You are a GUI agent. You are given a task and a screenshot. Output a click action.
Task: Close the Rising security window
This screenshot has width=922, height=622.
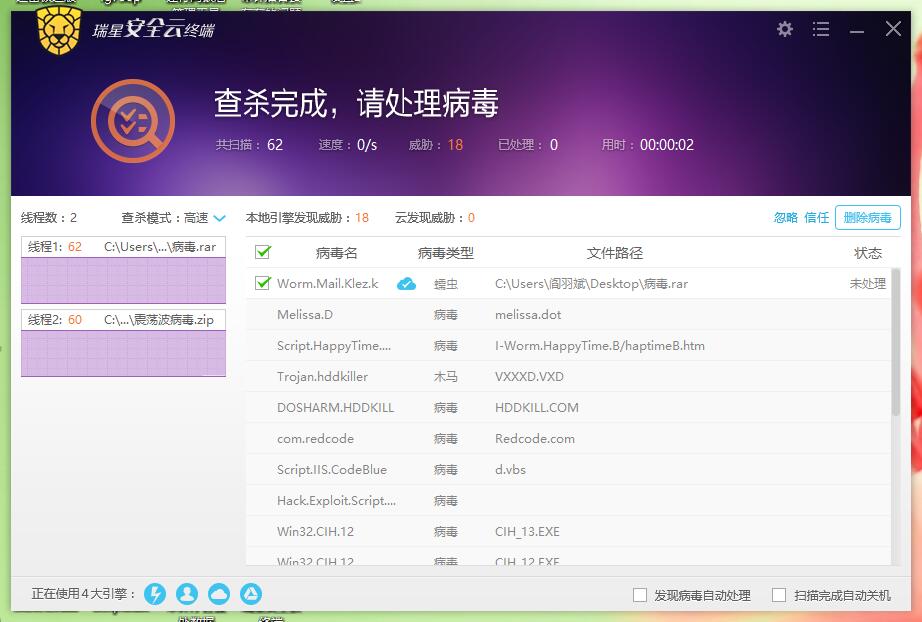pyautogui.click(x=893, y=28)
